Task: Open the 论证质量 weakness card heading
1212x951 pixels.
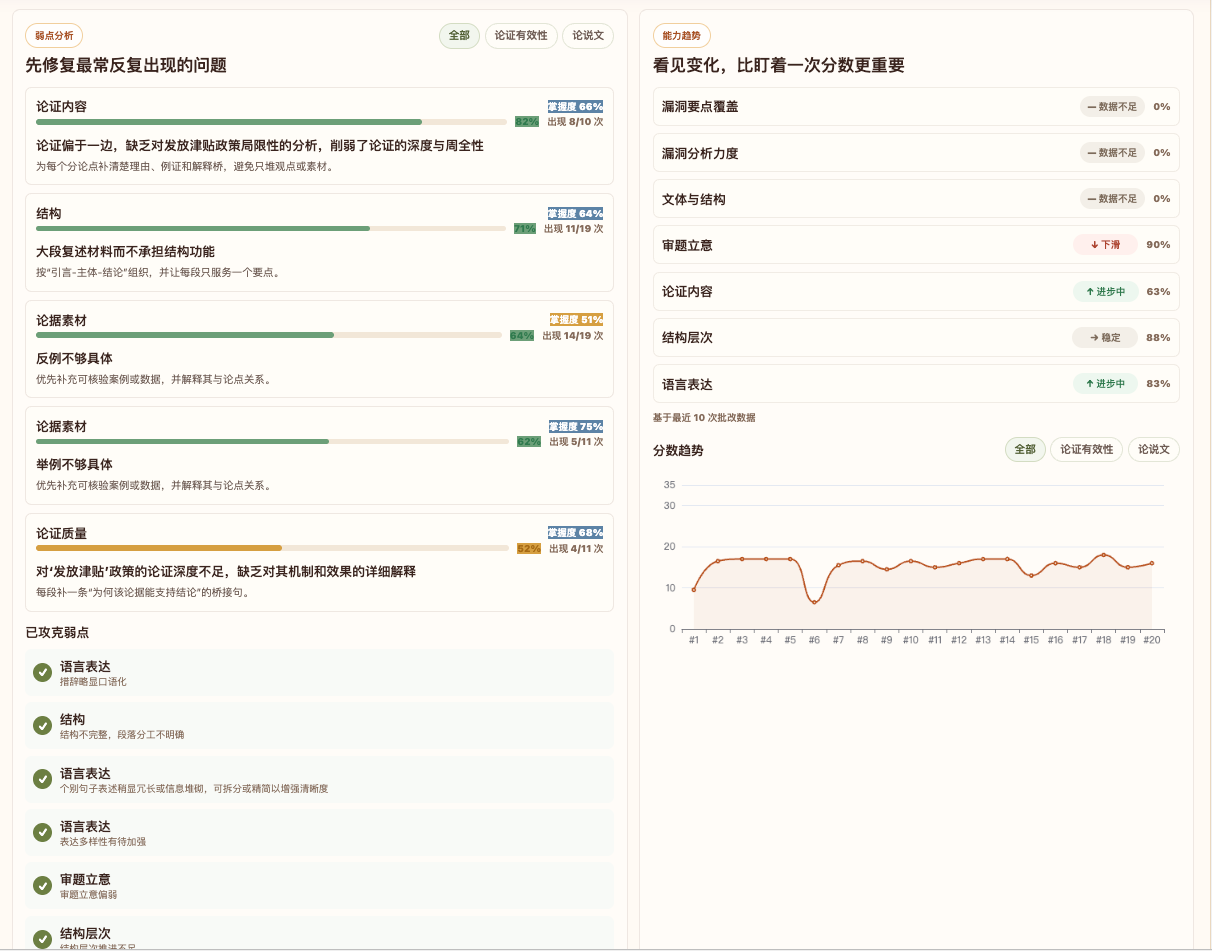Action: pos(61,532)
